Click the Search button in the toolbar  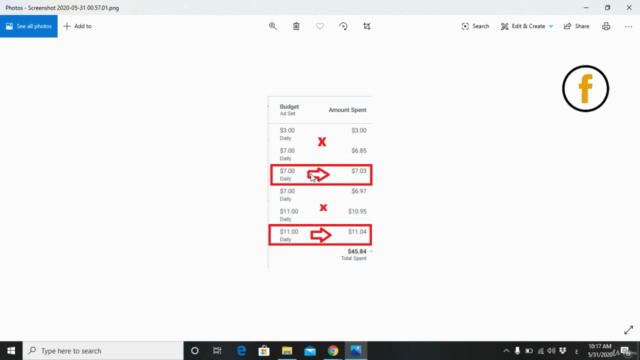click(475, 26)
